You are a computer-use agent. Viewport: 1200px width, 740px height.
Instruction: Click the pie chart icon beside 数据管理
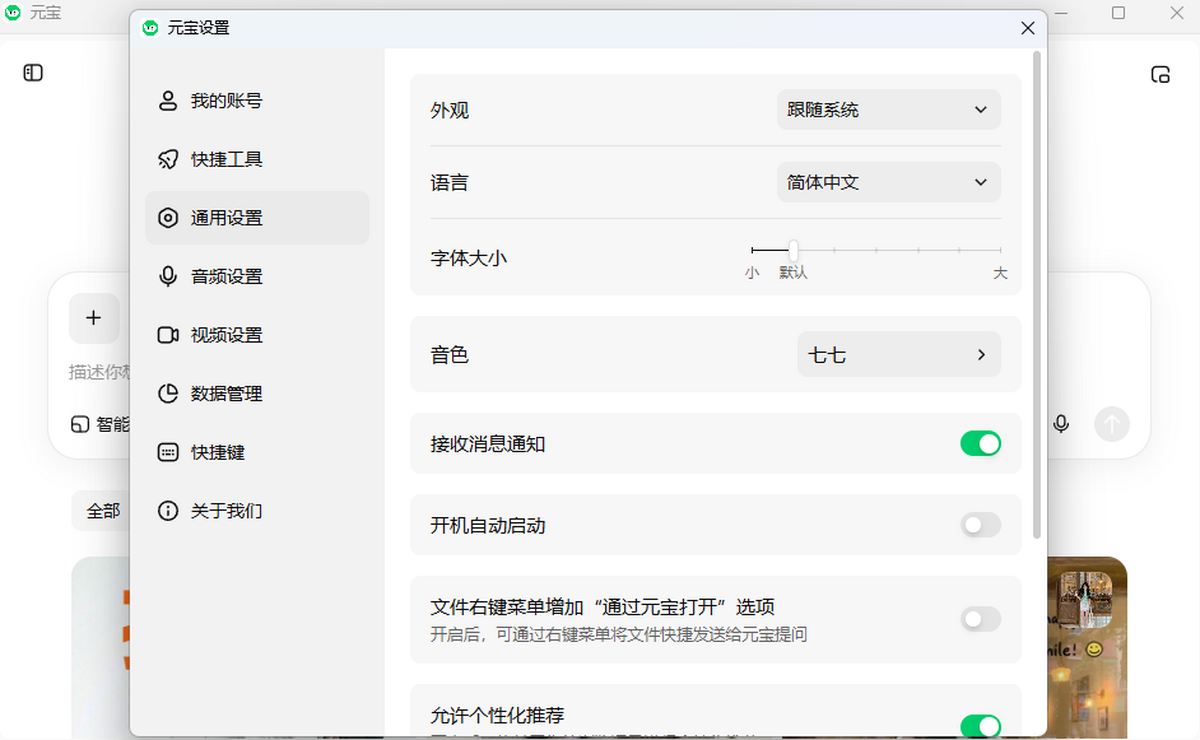click(168, 394)
